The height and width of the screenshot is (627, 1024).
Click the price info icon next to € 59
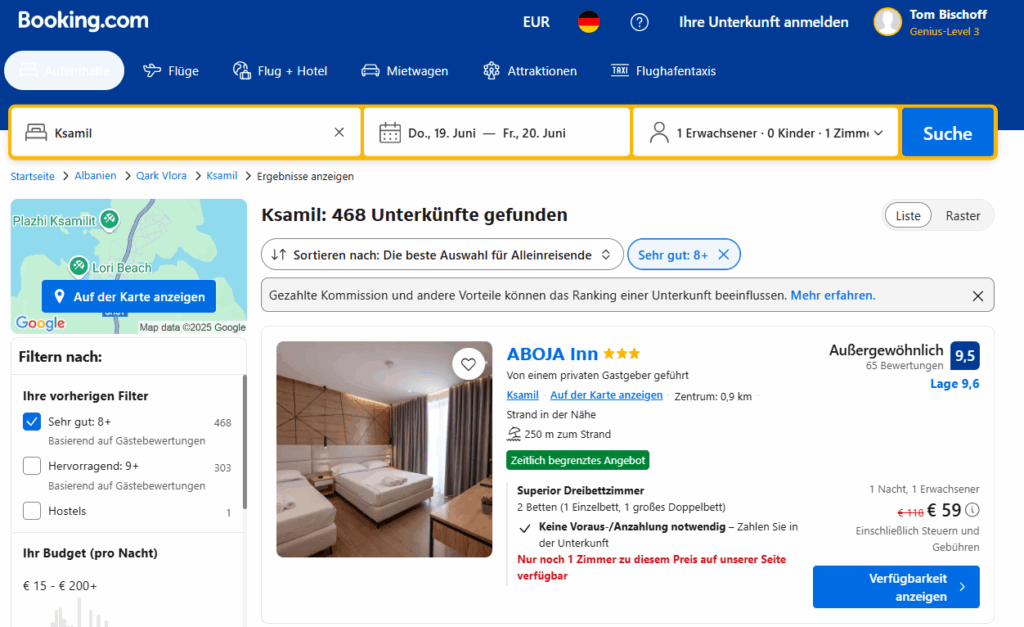tap(972, 509)
